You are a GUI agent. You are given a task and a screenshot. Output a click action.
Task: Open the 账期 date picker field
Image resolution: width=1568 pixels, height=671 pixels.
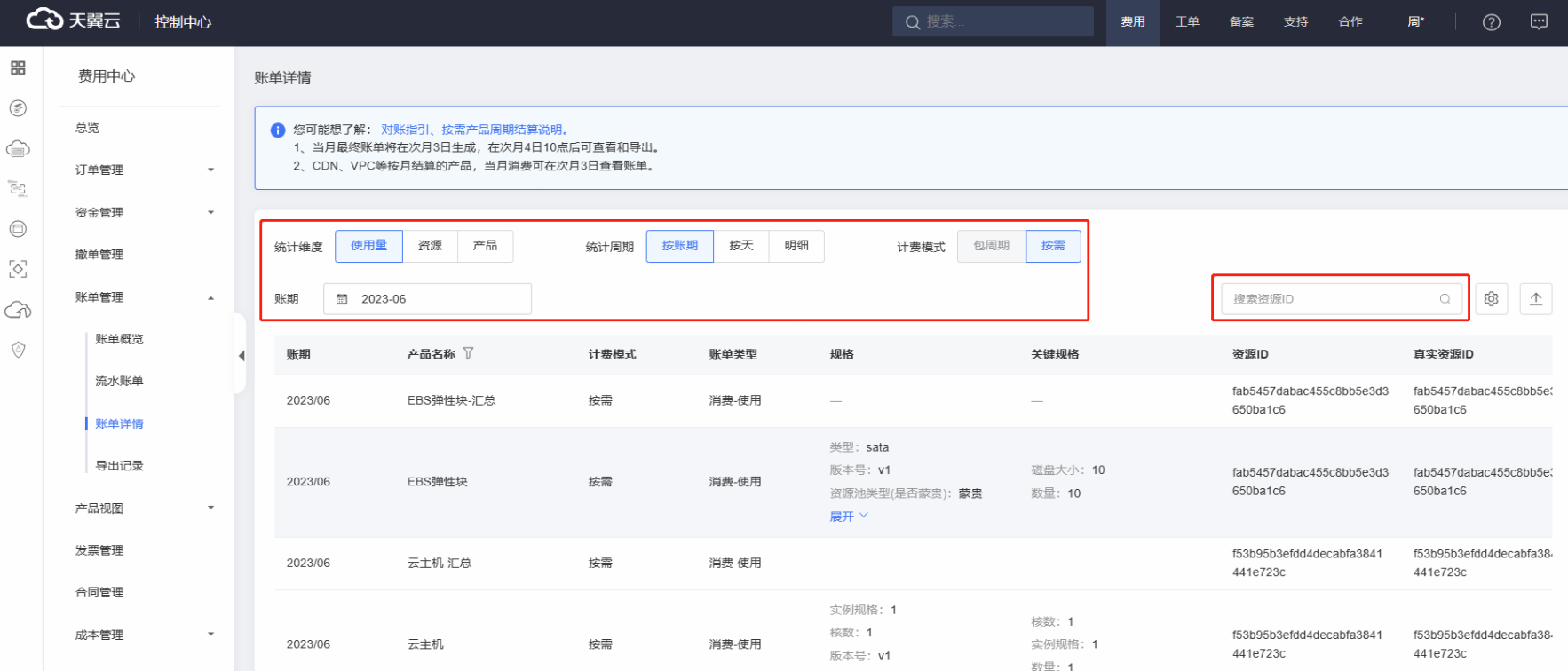click(427, 299)
